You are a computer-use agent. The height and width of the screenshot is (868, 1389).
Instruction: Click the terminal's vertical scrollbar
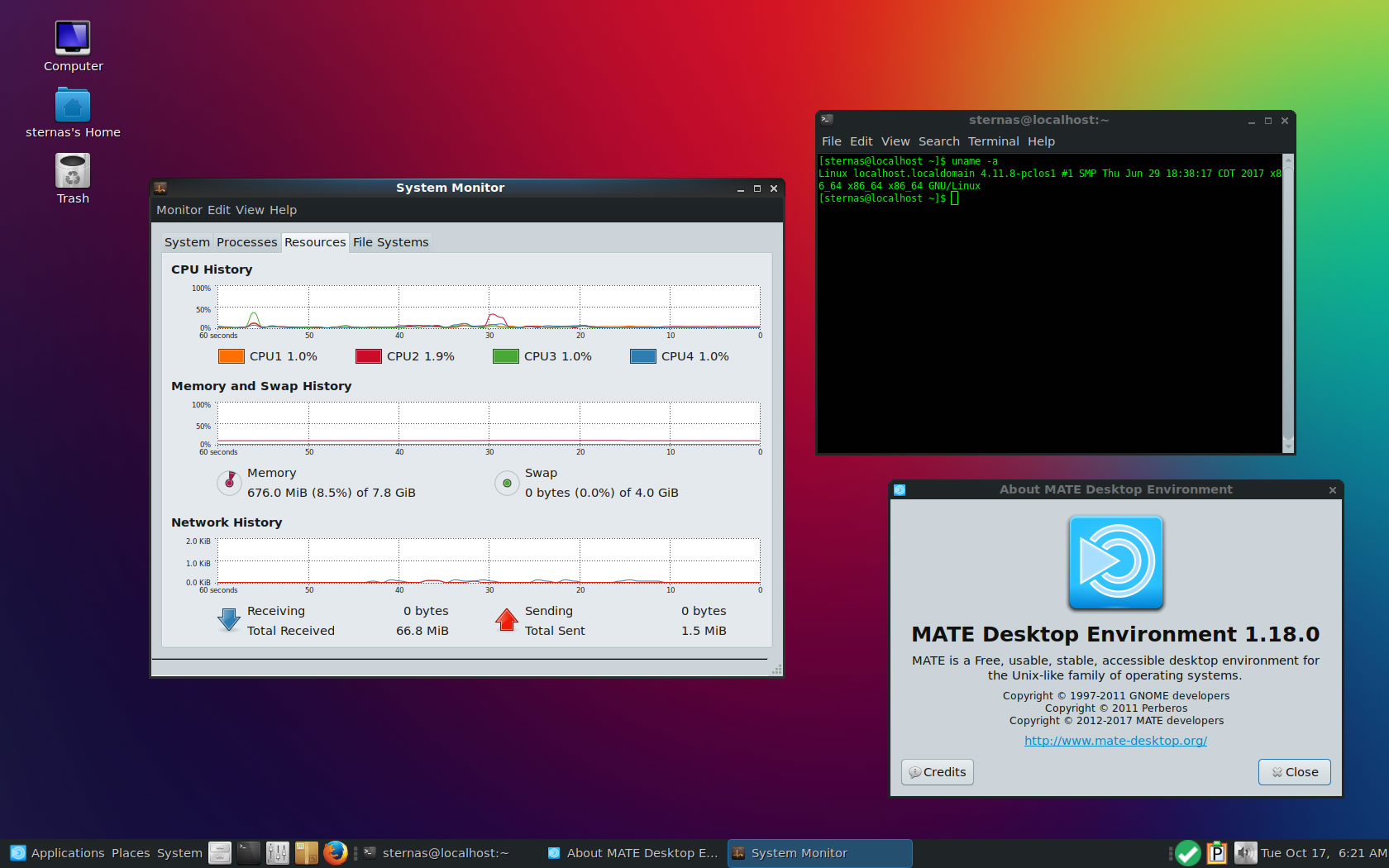[x=1287, y=303]
